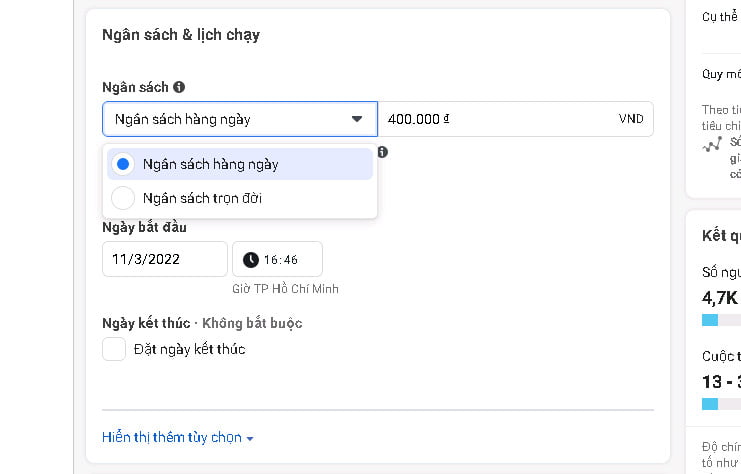741x474 pixels.
Task: Click info icon next to Ngân sách label
Action: [x=179, y=87]
